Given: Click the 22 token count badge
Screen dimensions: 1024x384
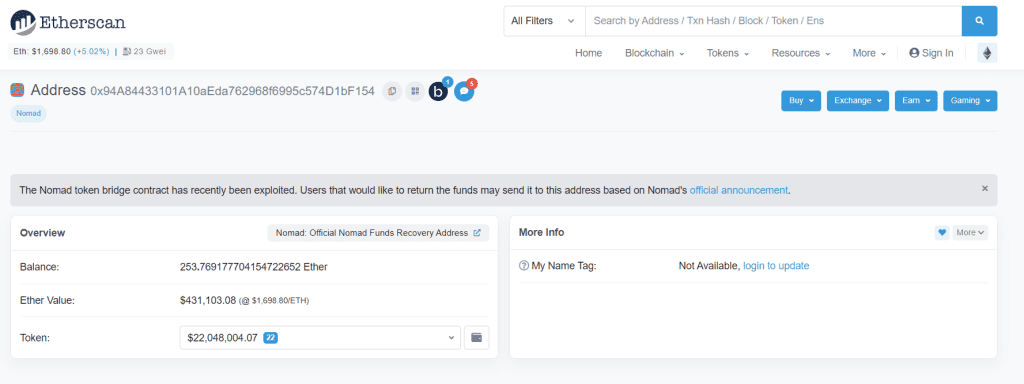Looking at the screenshot, I should [270, 338].
